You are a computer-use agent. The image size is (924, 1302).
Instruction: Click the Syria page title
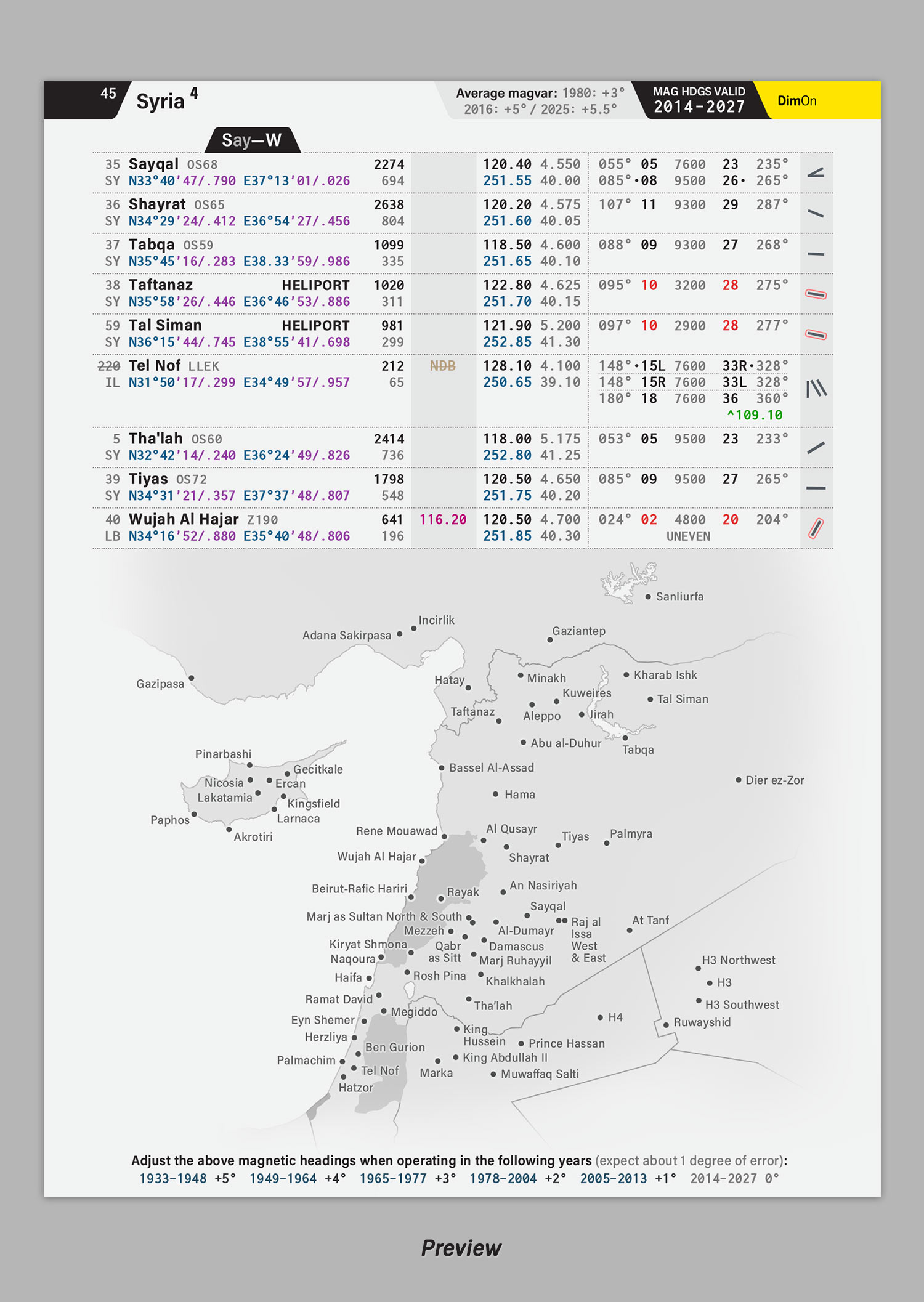pyautogui.click(x=160, y=101)
